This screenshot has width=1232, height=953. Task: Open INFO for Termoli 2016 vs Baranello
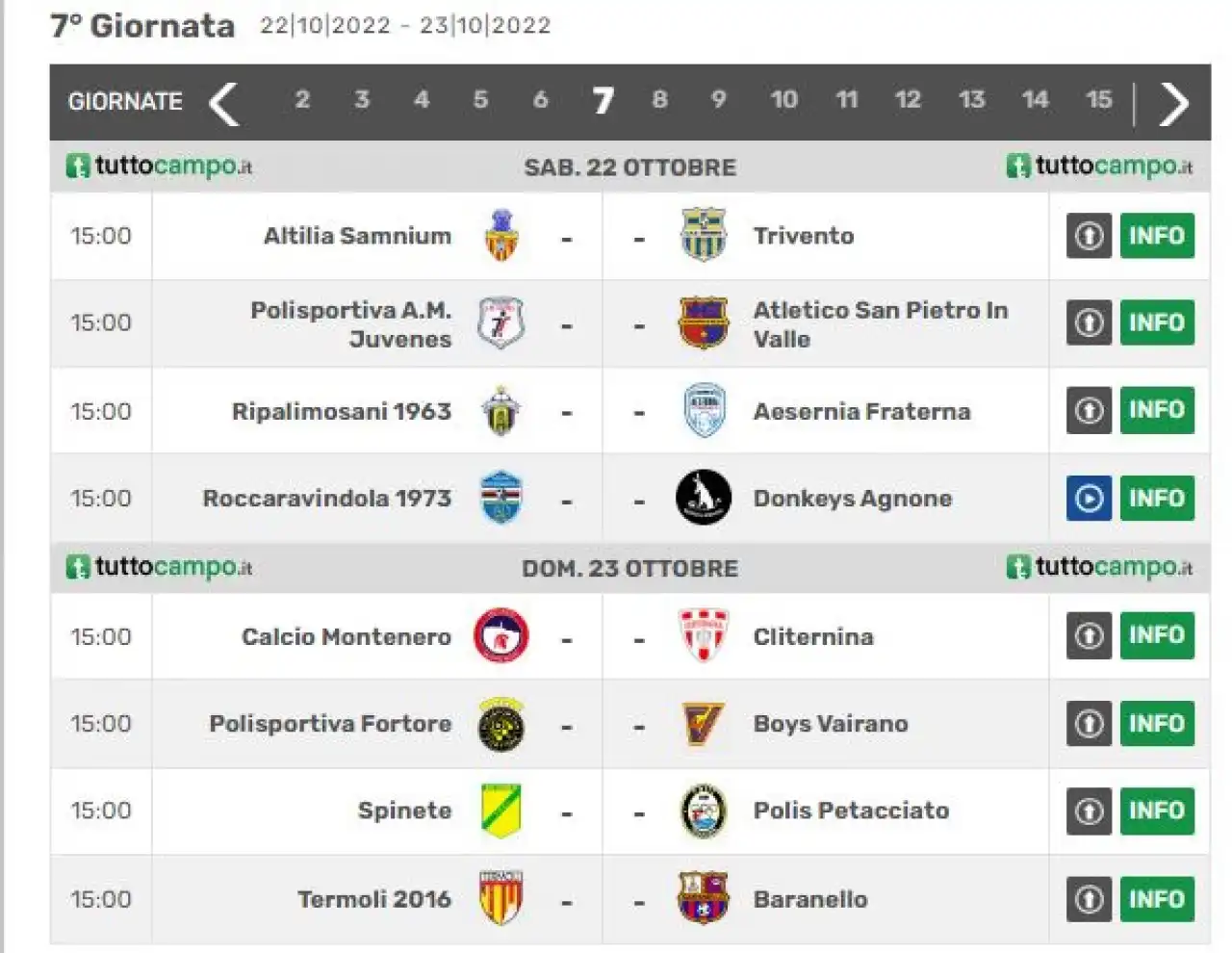pos(1157,899)
